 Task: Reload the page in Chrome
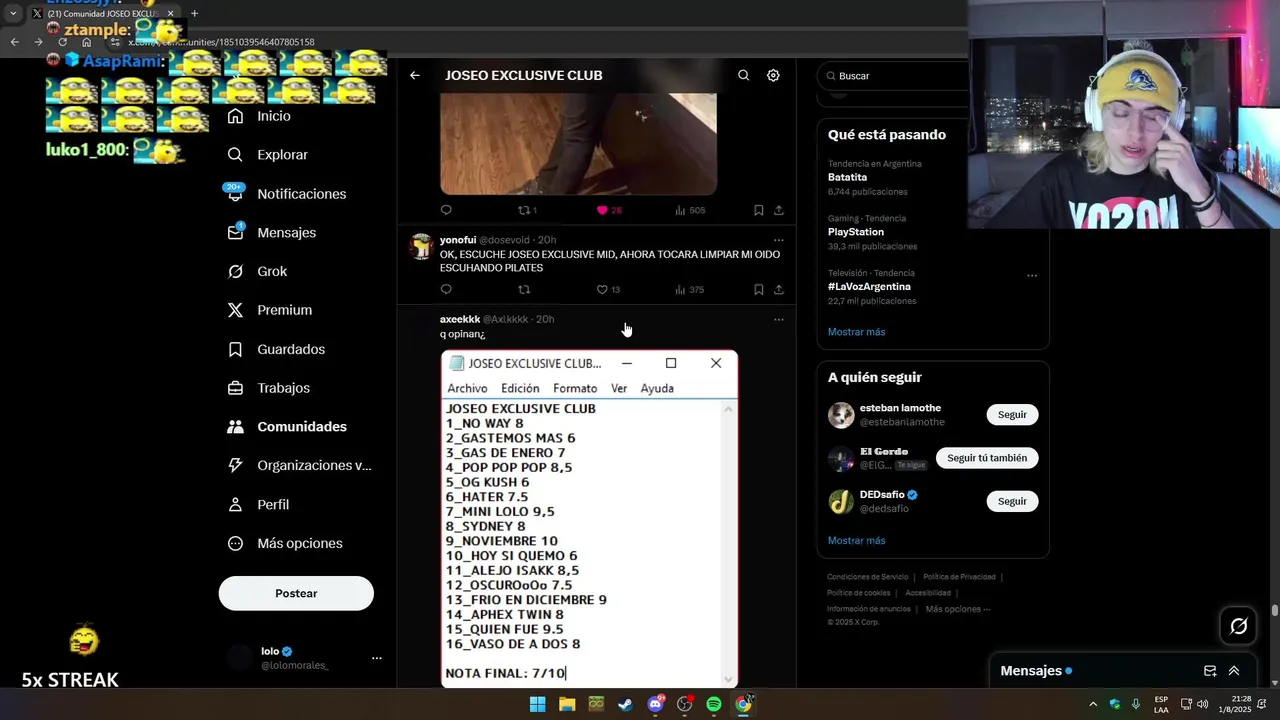62,42
